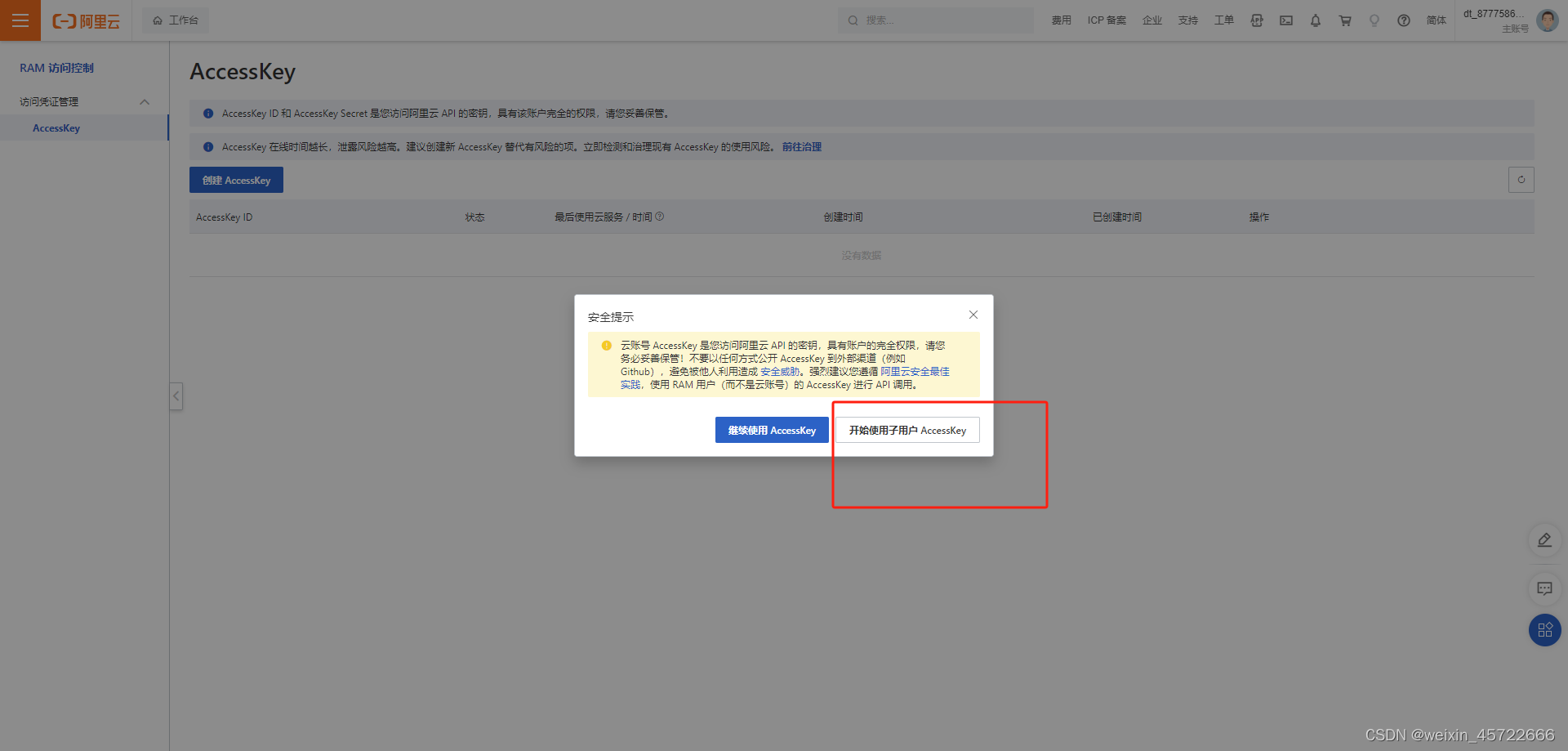The width and height of the screenshot is (1568, 751).
Task: Open the 企业 menu
Action: pos(1151,20)
